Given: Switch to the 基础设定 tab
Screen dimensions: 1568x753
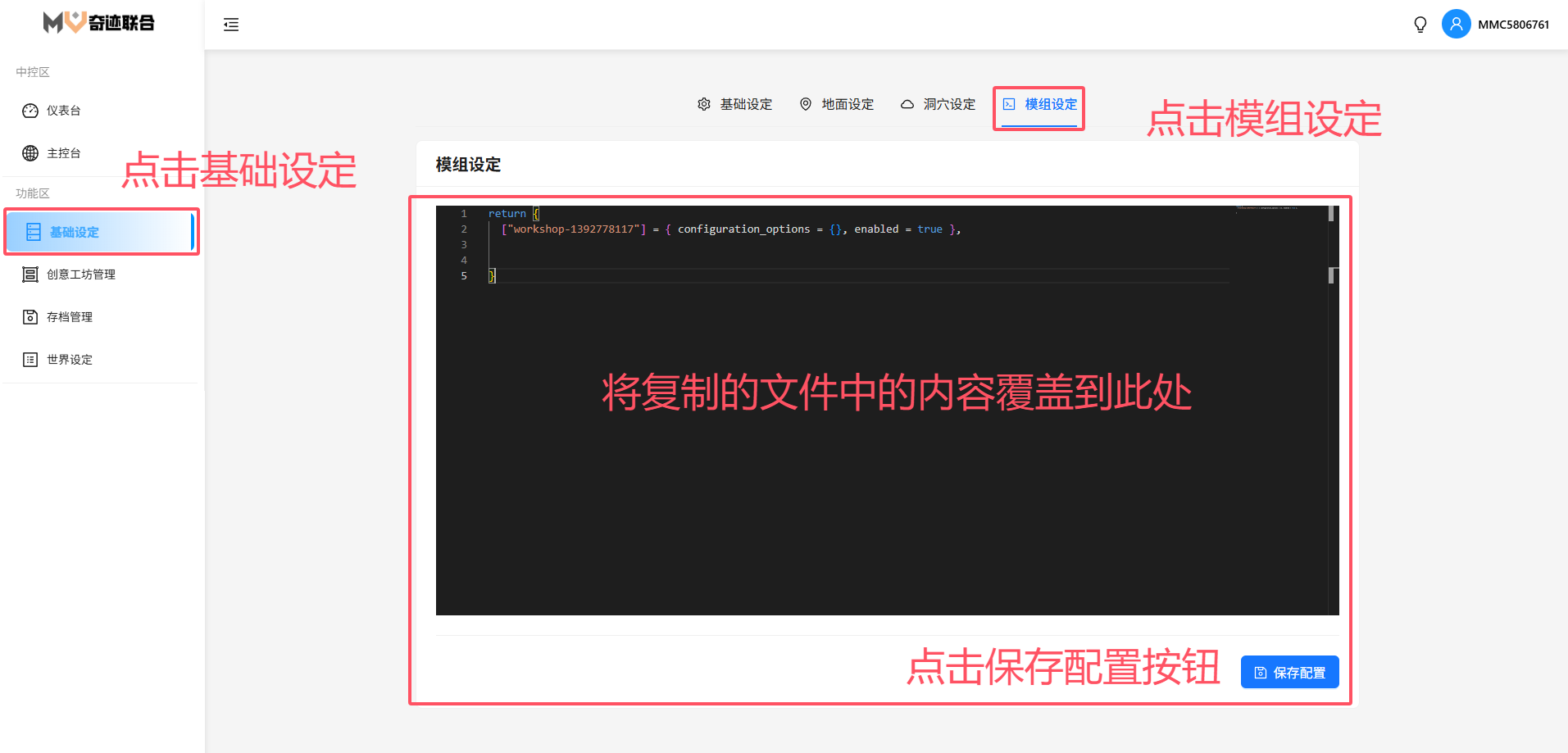Looking at the screenshot, I should (735, 104).
